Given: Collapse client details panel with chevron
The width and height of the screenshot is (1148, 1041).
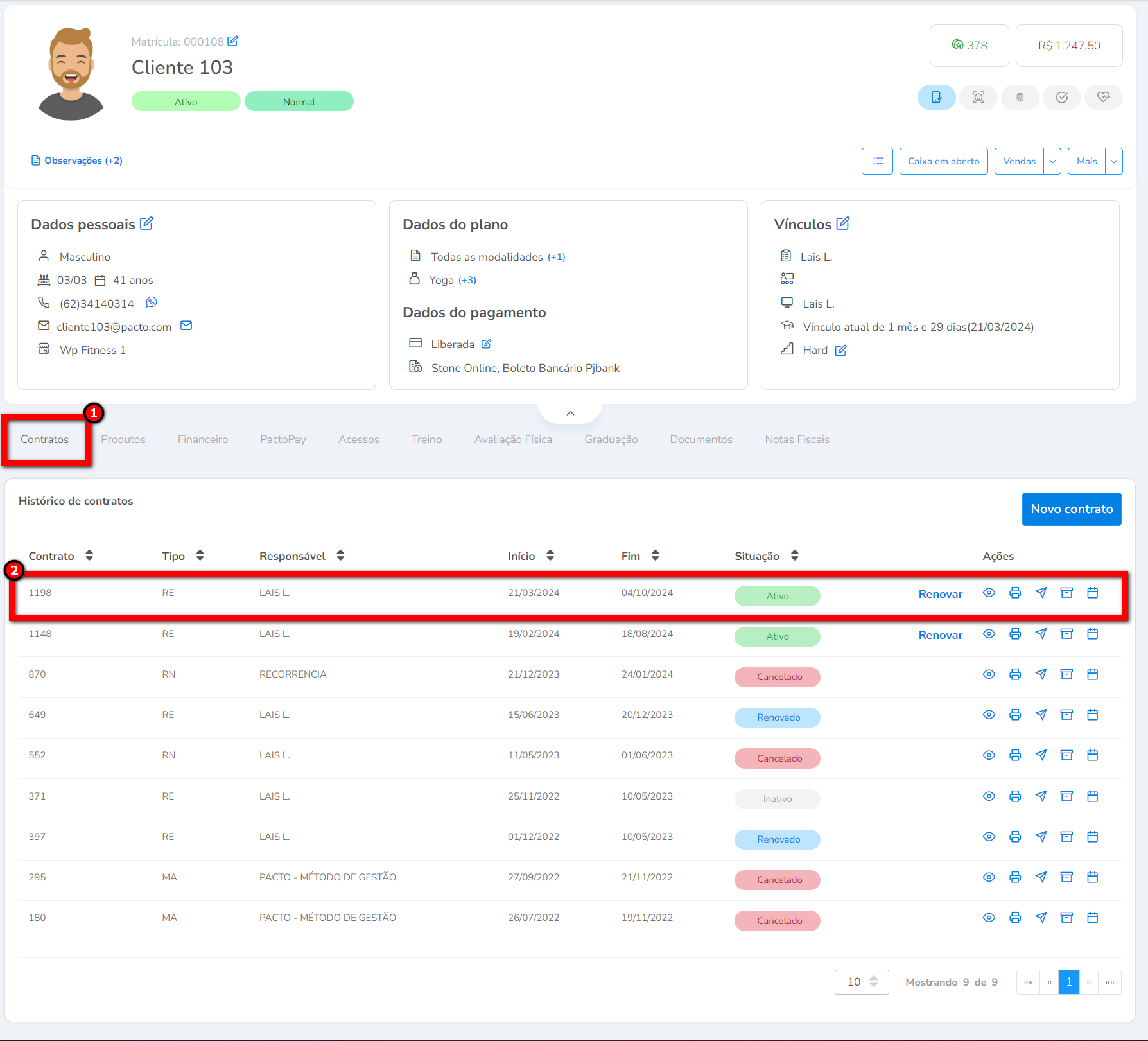Looking at the screenshot, I should click(x=570, y=413).
